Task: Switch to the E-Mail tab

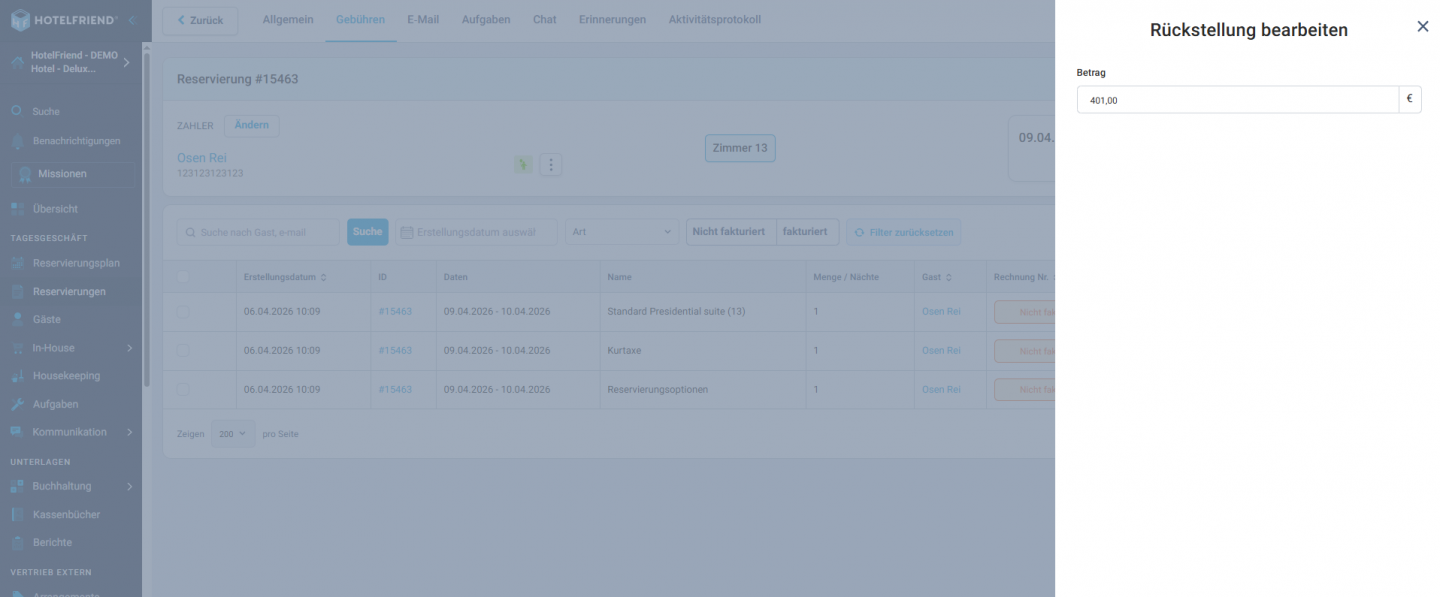Action: 423,20
